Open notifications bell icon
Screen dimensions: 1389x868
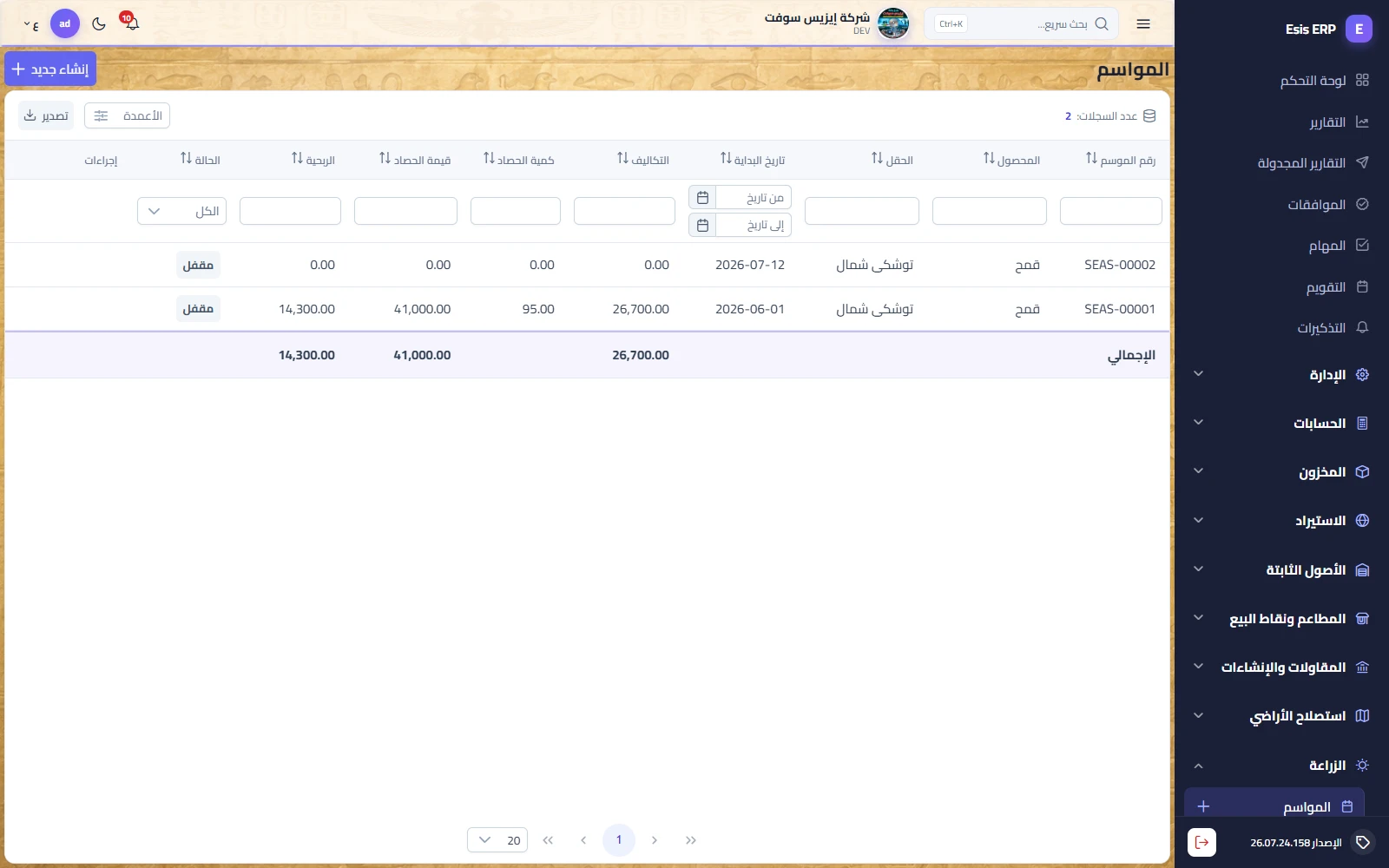(131, 22)
